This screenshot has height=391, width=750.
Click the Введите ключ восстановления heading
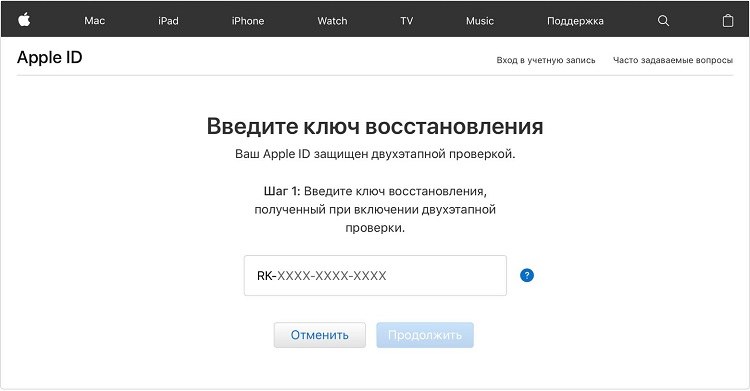point(375,126)
